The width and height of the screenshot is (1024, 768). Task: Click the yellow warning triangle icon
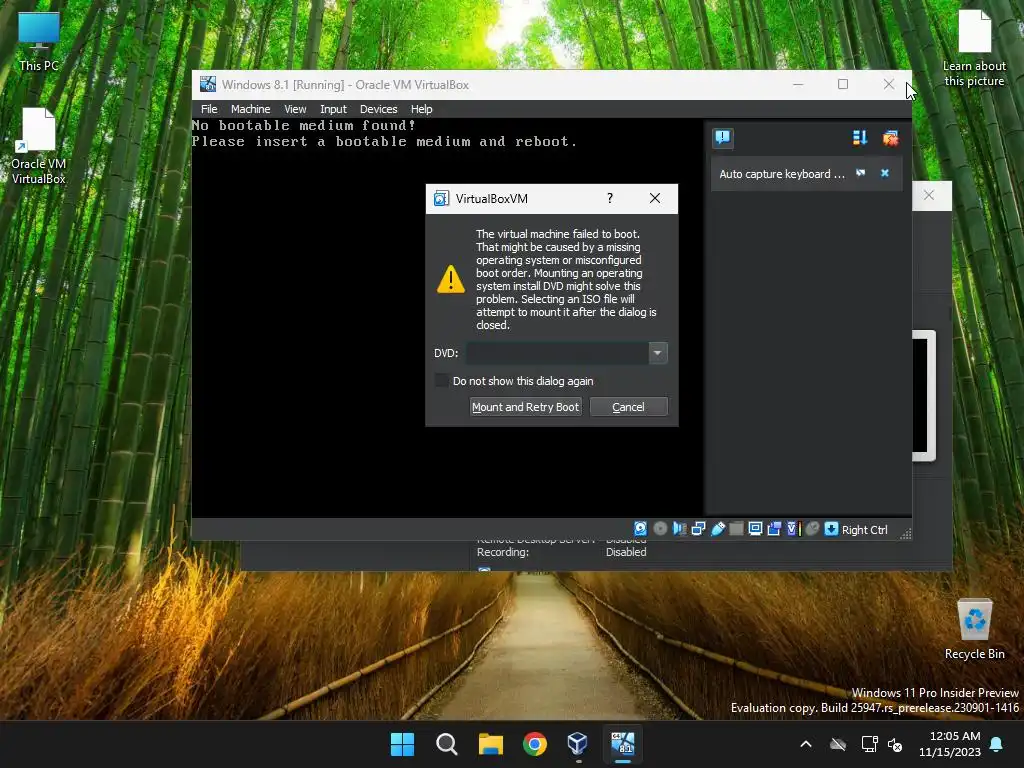(x=451, y=279)
